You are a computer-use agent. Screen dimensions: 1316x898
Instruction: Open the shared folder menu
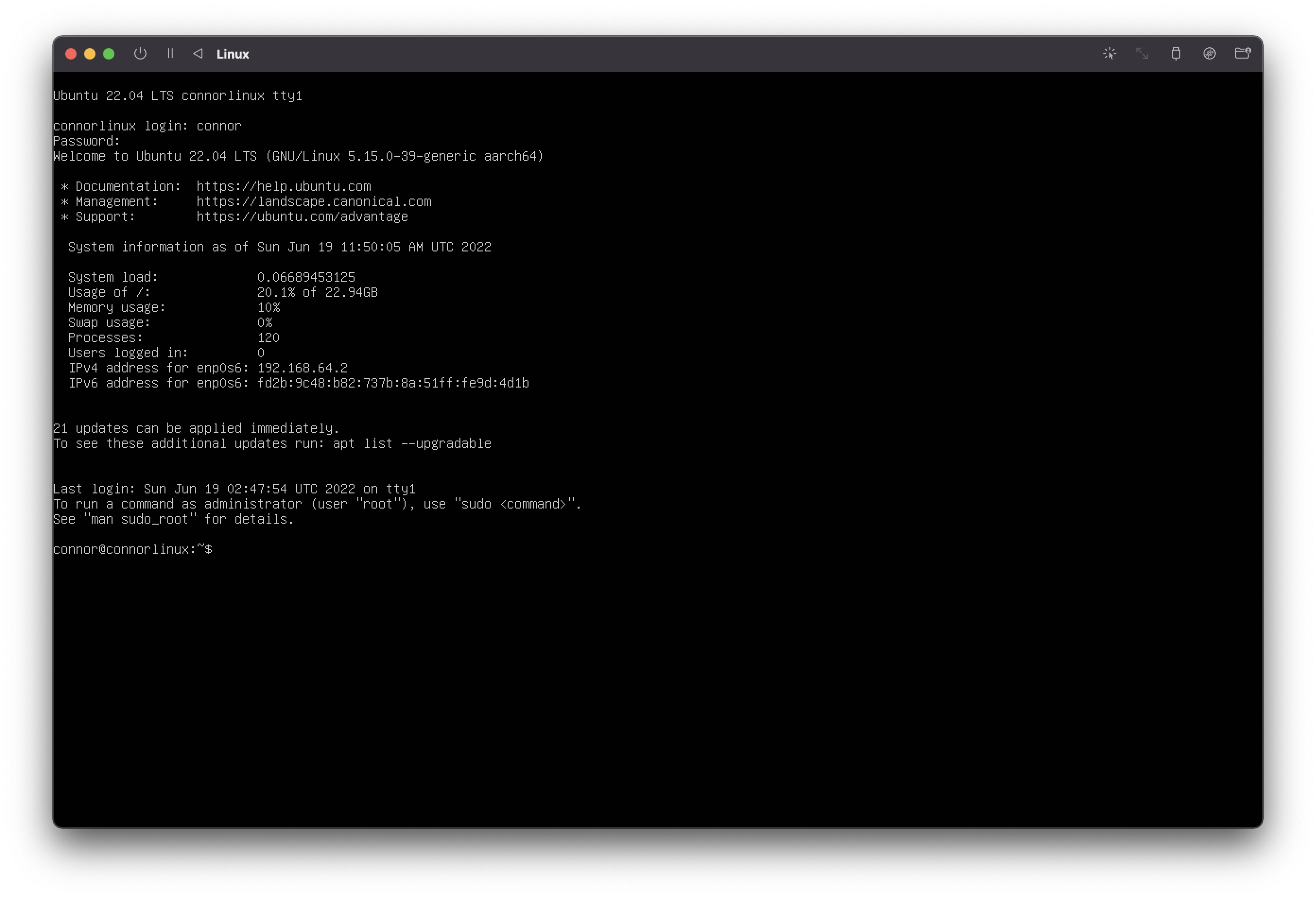pyautogui.click(x=1242, y=54)
